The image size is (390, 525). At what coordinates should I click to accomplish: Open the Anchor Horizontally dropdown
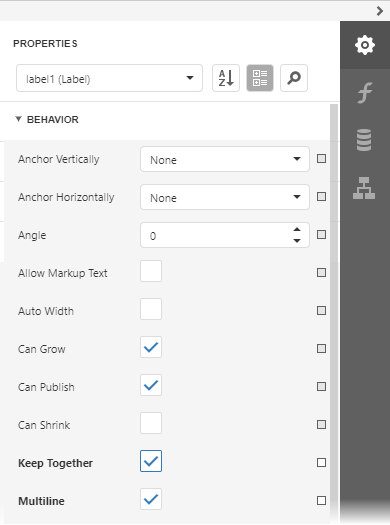225,197
